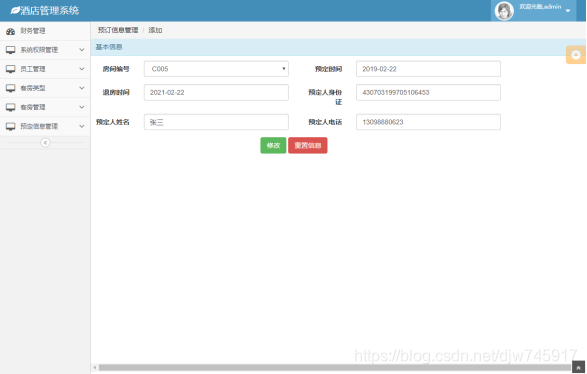This screenshot has height=374, width=587.
Task: Click the 基本信息 panel header
Action: (x=338, y=47)
